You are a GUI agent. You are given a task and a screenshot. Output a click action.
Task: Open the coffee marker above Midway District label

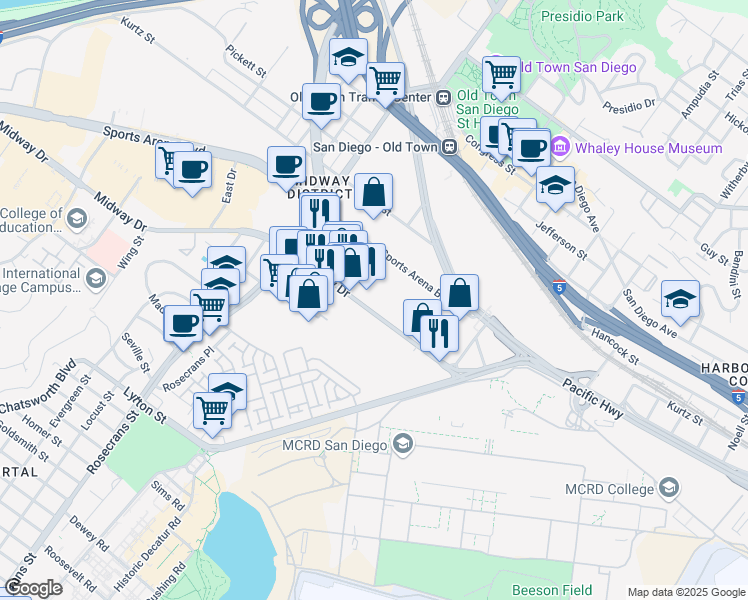click(286, 166)
